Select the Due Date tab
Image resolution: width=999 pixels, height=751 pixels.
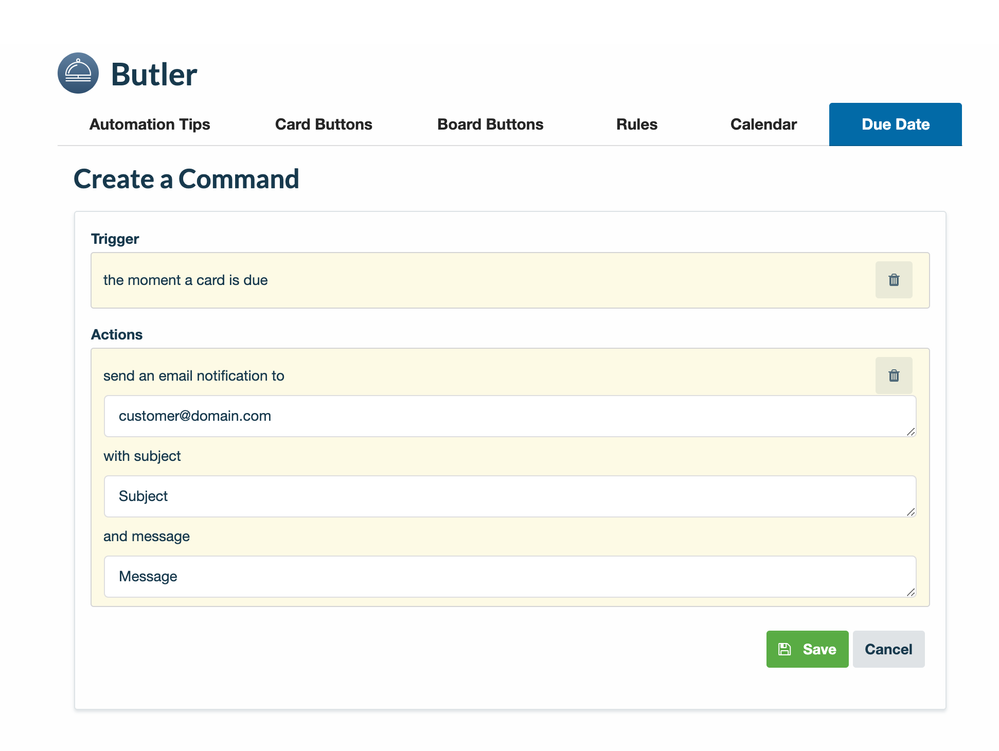[895, 124]
